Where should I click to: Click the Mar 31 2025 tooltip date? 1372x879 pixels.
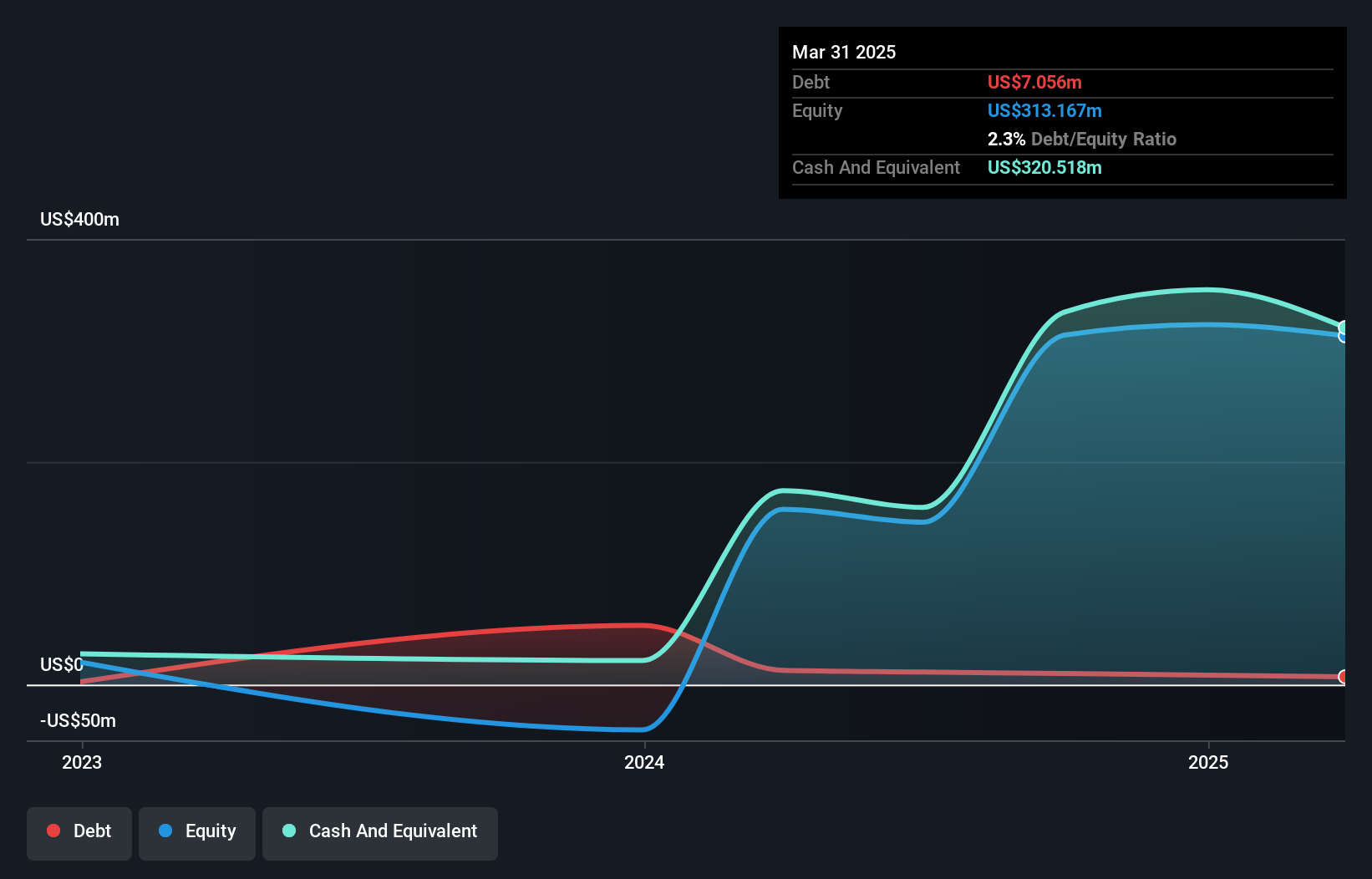point(844,52)
